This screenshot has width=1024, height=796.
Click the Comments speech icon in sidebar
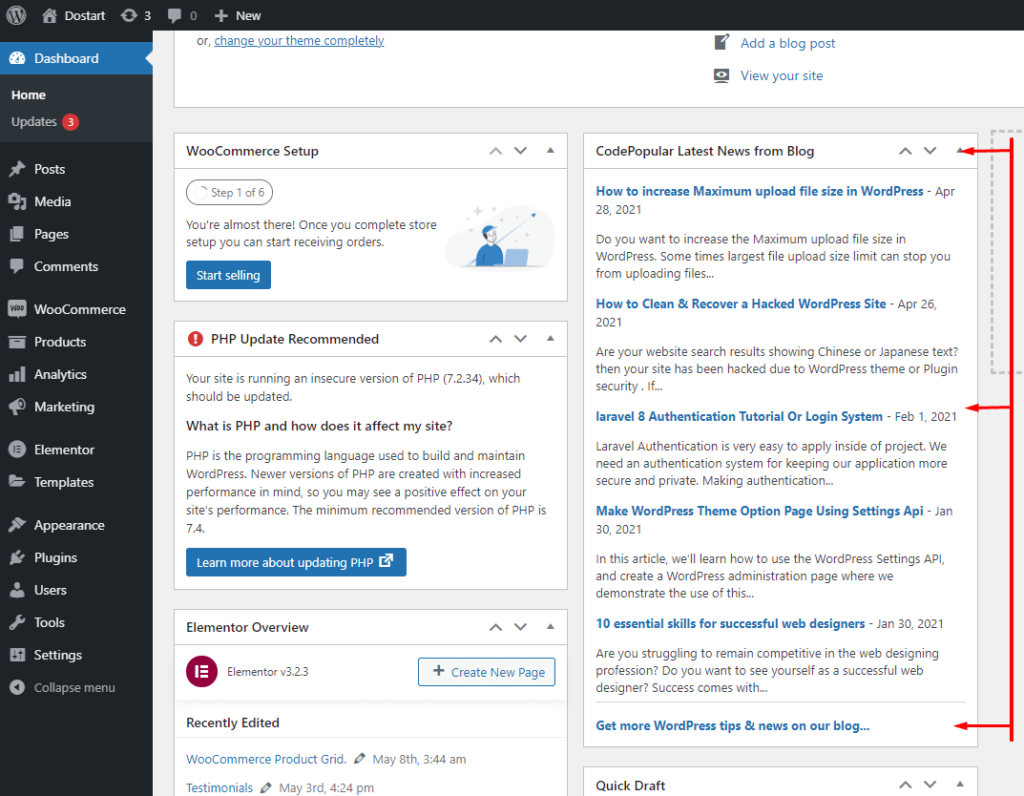(x=18, y=266)
